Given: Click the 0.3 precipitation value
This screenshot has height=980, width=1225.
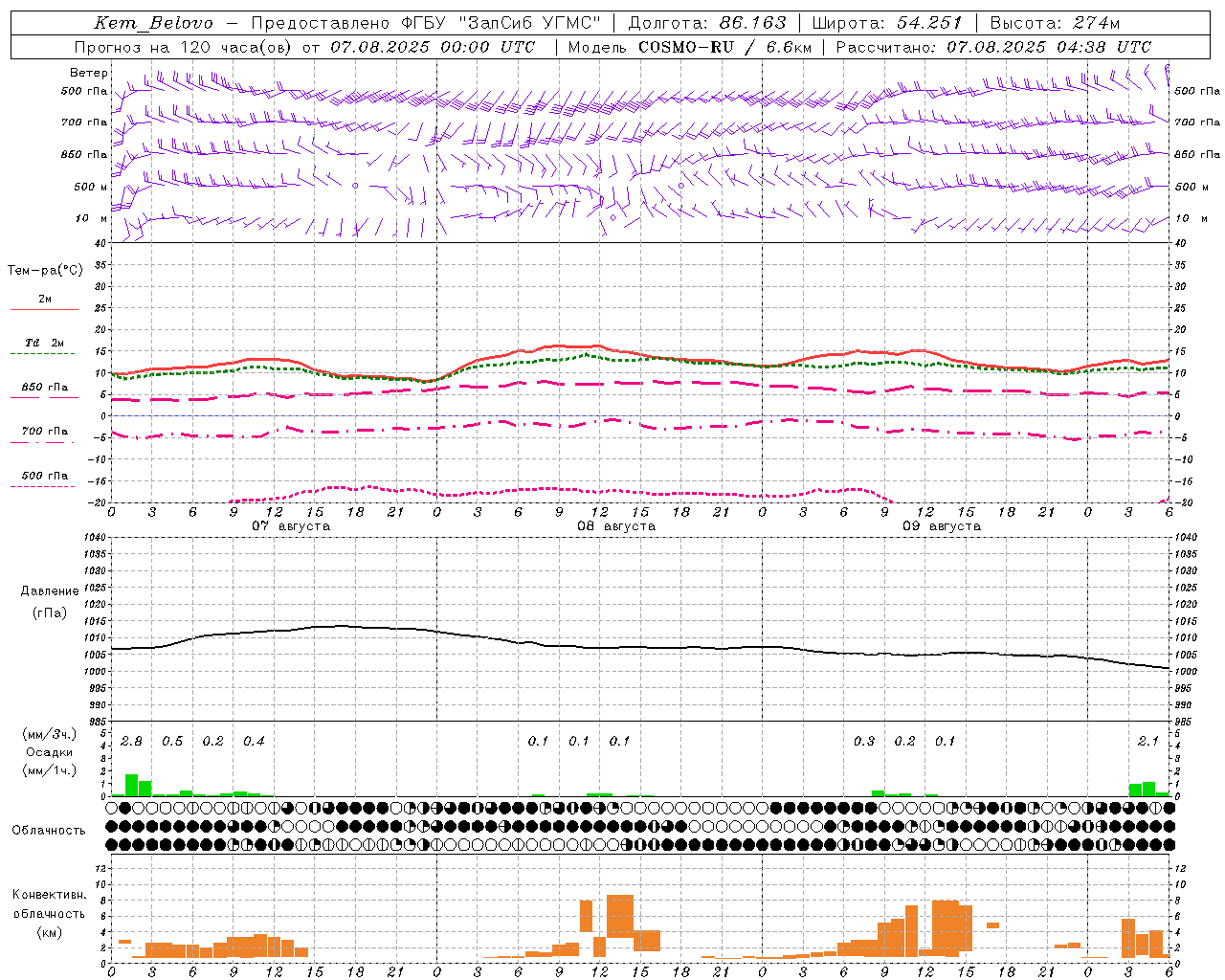Looking at the screenshot, I should (864, 742).
